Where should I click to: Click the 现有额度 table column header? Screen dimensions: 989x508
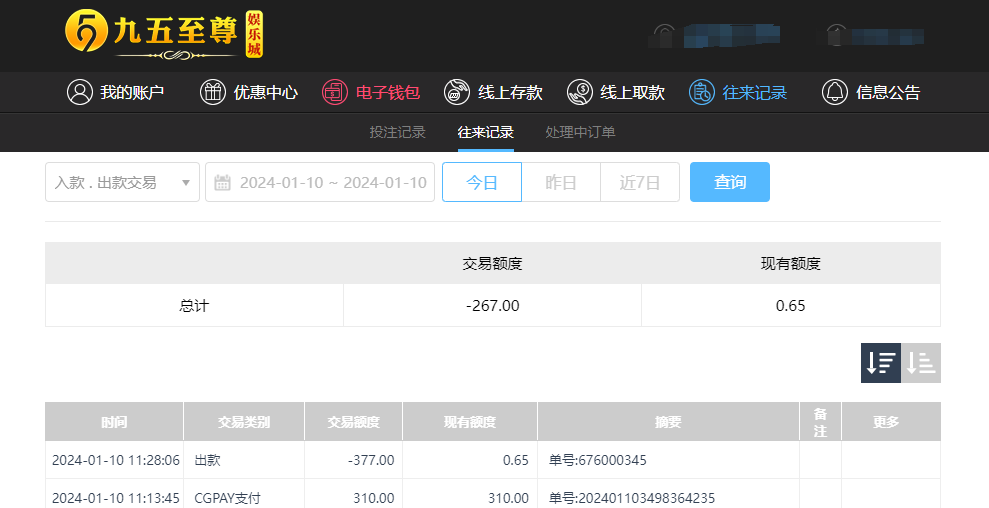pos(470,422)
